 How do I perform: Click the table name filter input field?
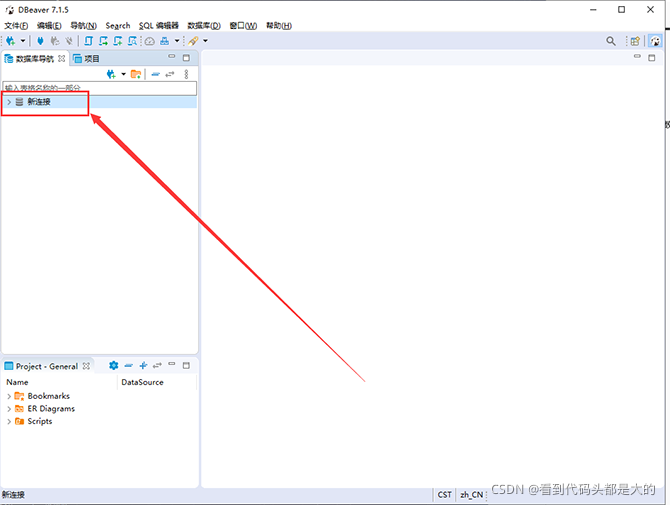[x=100, y=88]
